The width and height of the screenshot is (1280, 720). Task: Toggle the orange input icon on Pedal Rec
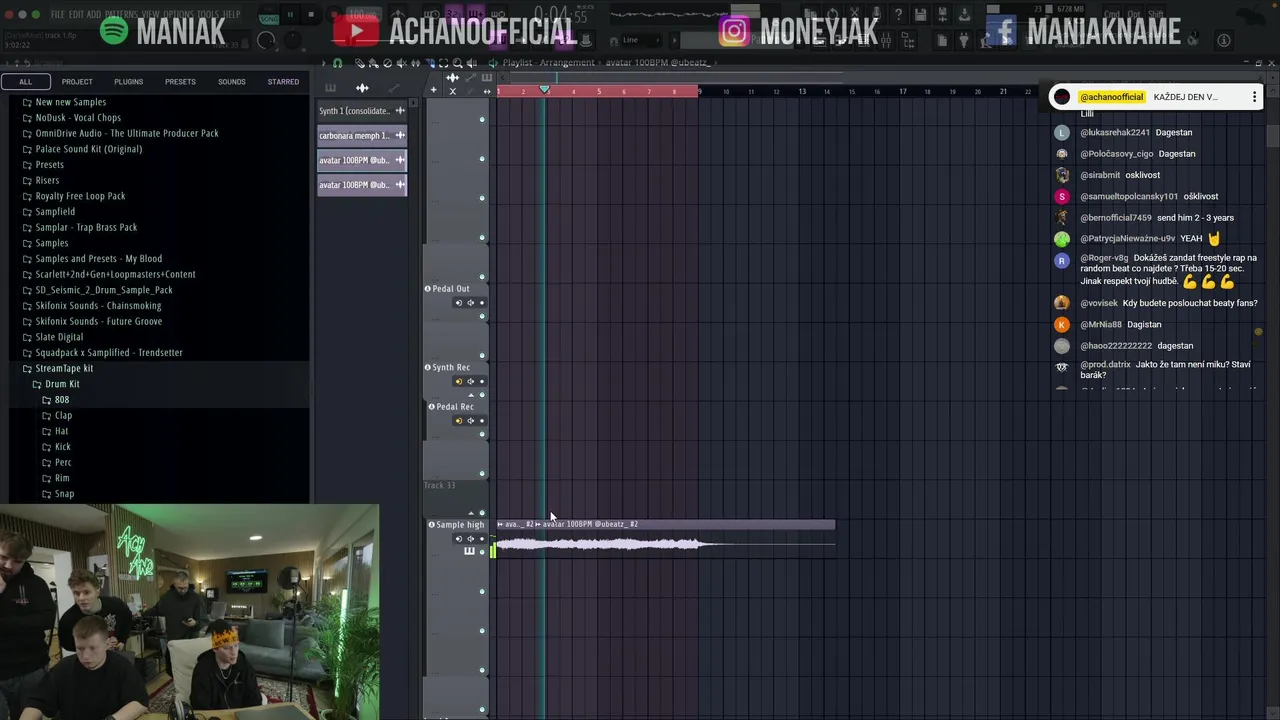[459, 420]
